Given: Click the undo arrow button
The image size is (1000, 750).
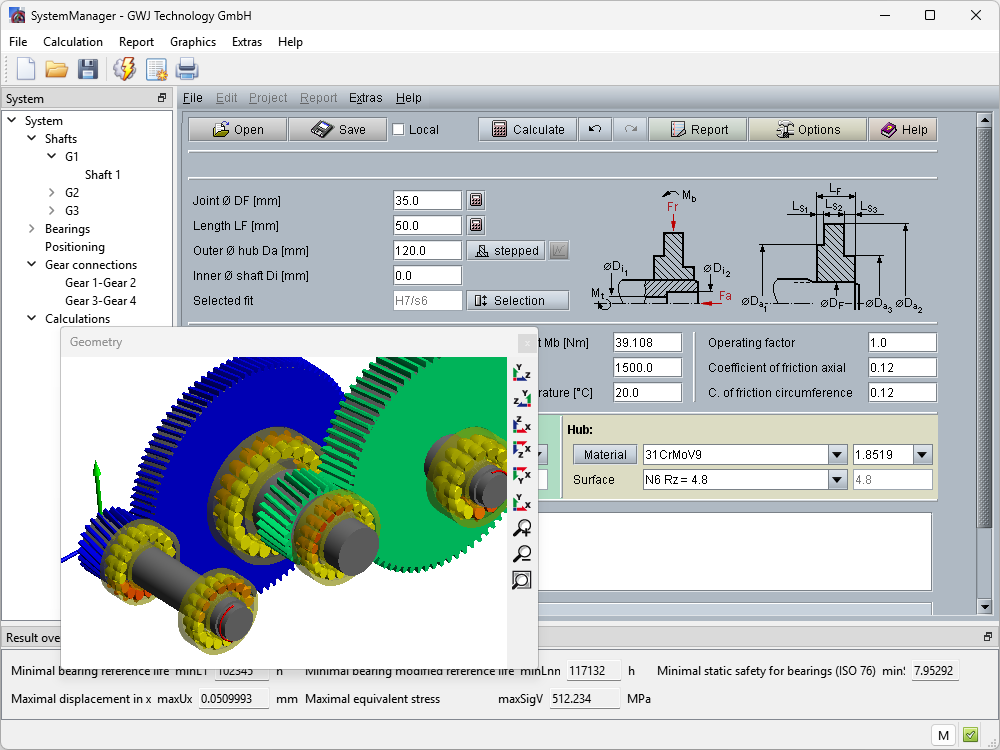Looking at the screenshot, I should [x=594, y=129].
